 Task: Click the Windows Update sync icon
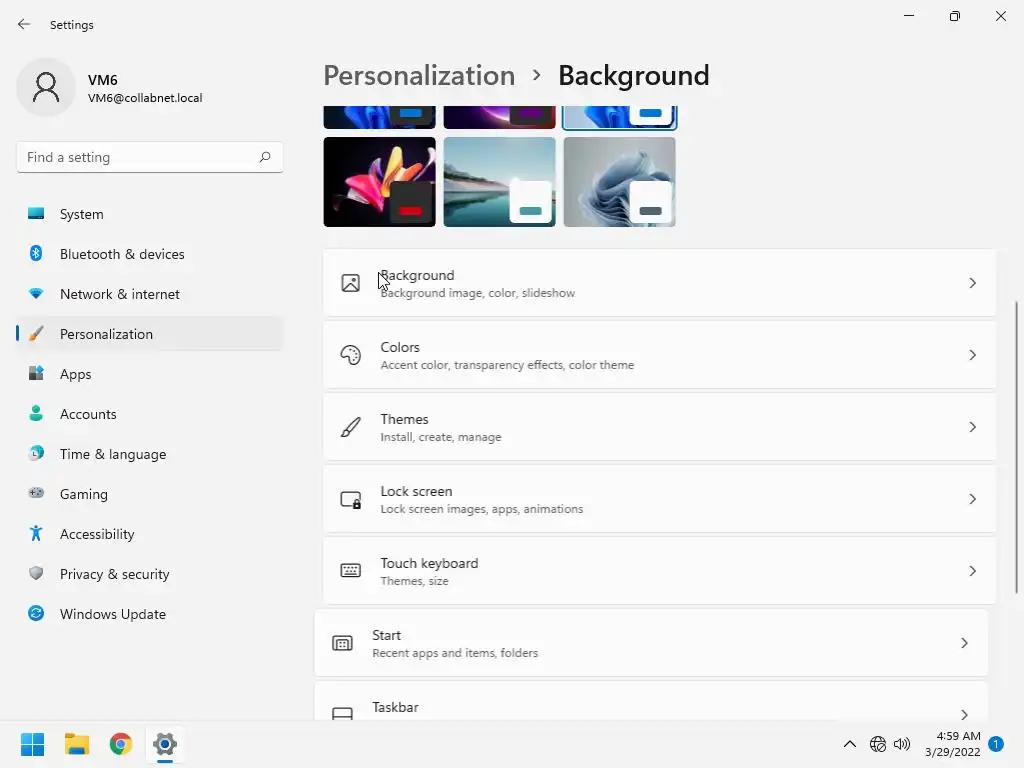36,613
